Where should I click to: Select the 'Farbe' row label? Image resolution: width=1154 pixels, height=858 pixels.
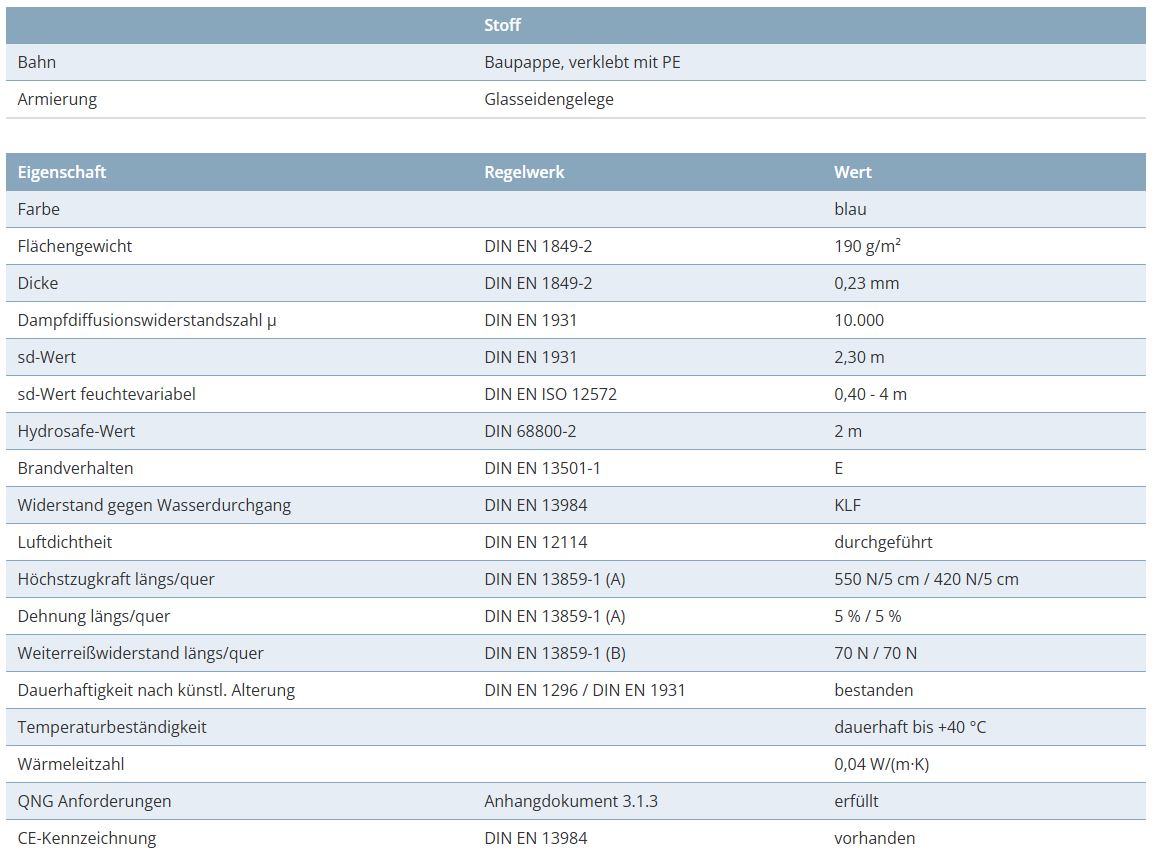[x=38, y=209]
